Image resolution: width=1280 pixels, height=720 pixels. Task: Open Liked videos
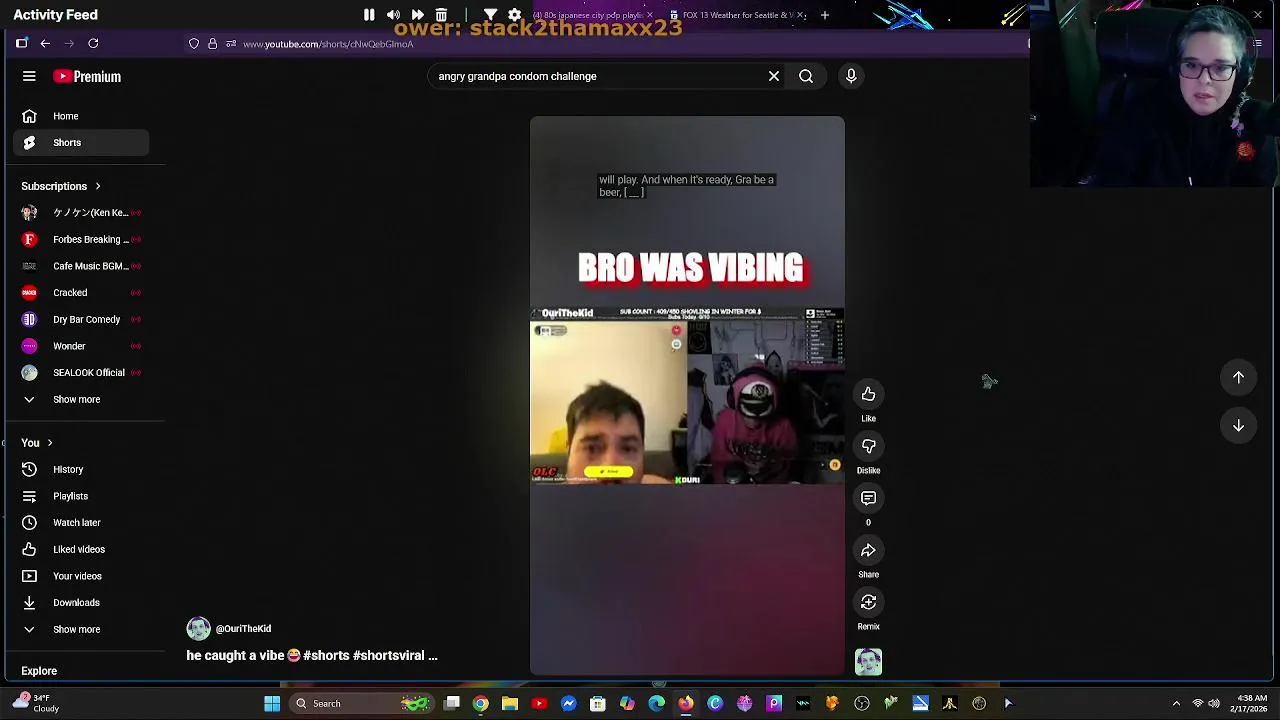pos(82,549)
